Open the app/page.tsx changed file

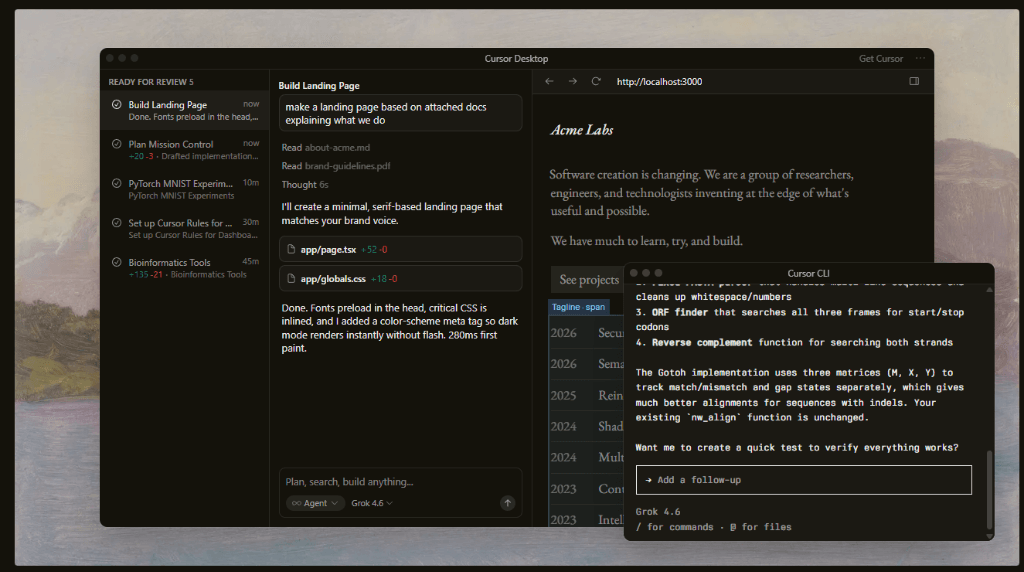pyautogui.click(x=400, y=249)
